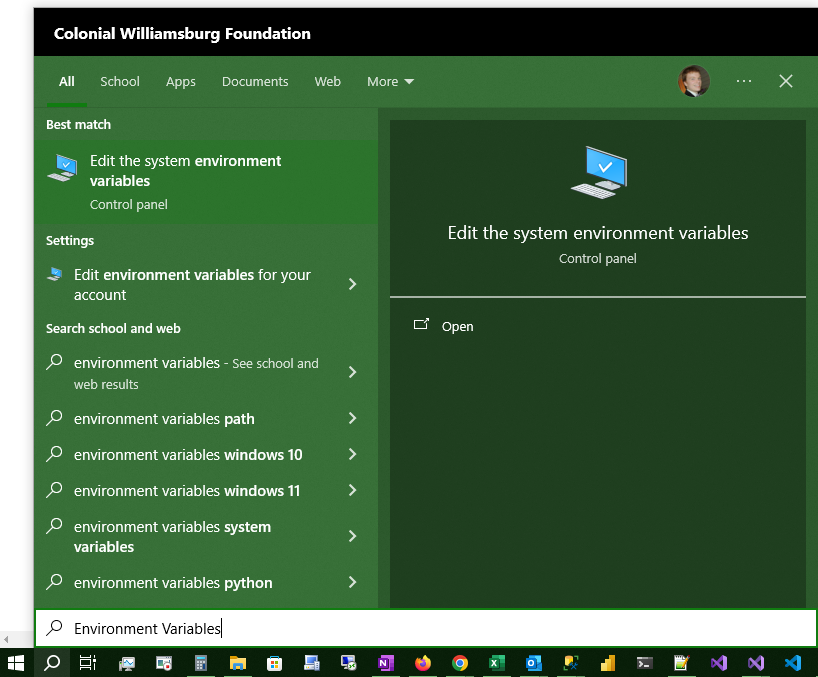818x677 pixels.
Task: Open the Windows Start menu
Action: tap(16, 663)
